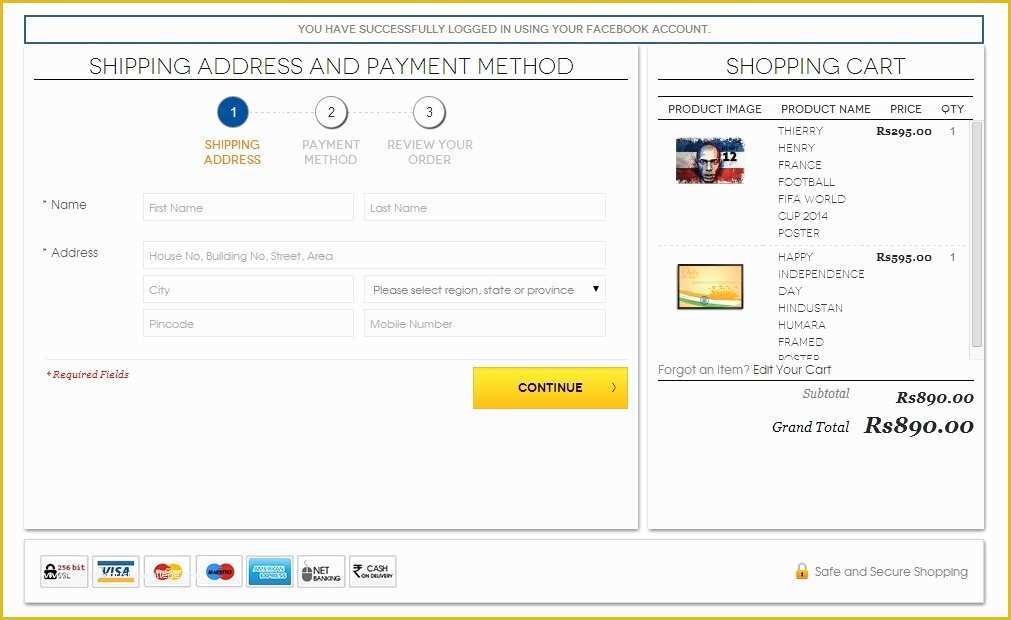Click the Rs295.00 price
Screen dimensions: 1011x620
coord(903,131)
